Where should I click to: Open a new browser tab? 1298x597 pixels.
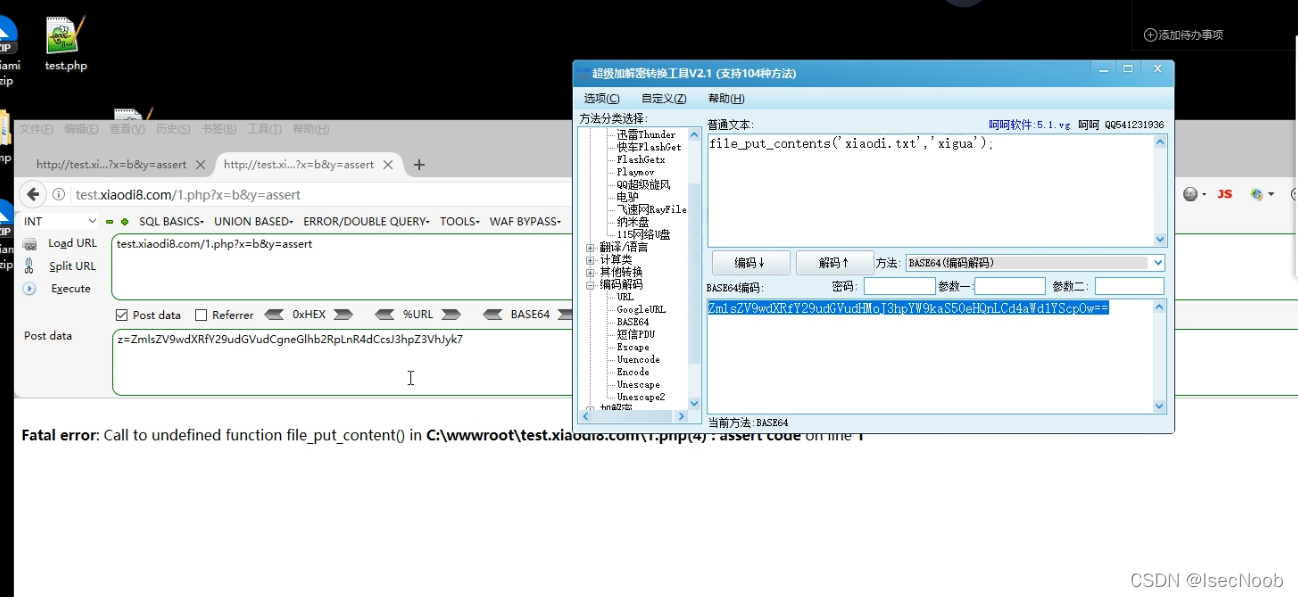[x=419, y=164]
